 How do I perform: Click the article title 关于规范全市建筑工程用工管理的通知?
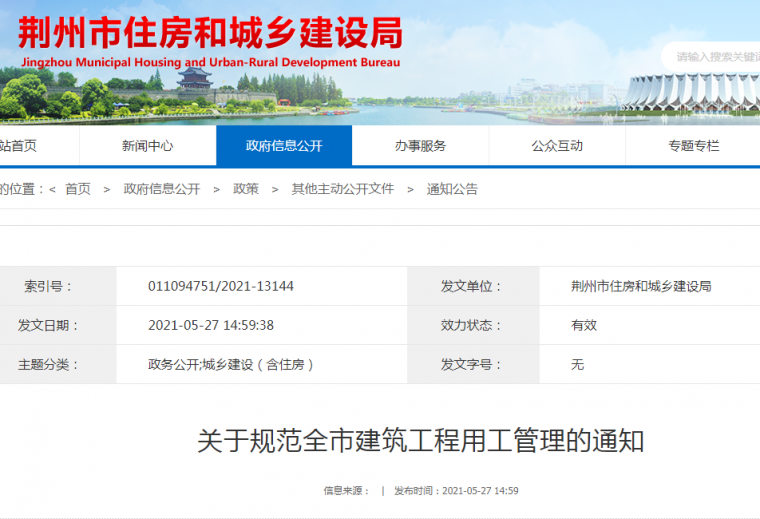tap(420, 441)
